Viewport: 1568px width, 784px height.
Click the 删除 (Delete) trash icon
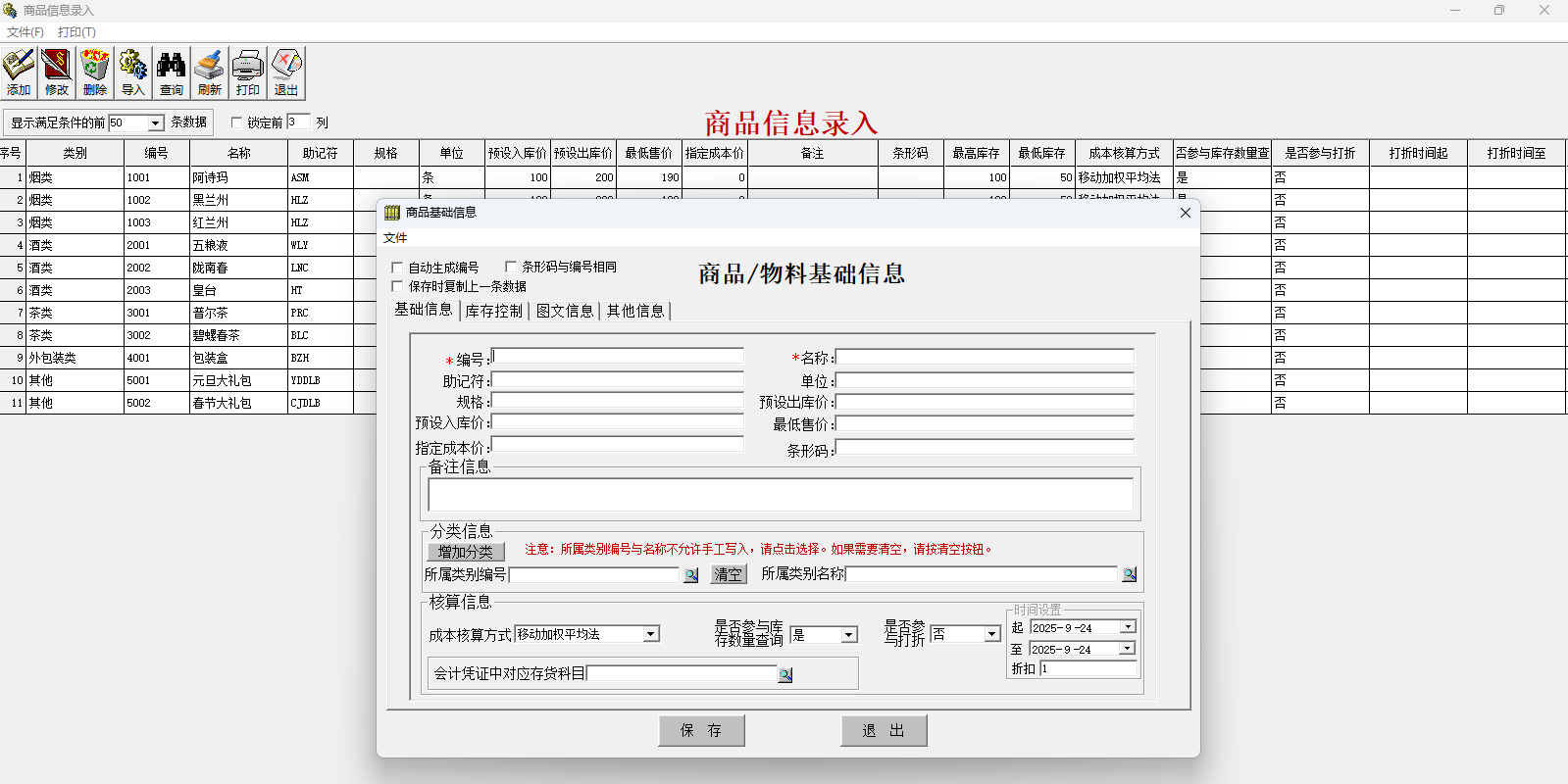pyautogui.click(x=95, y=73)
